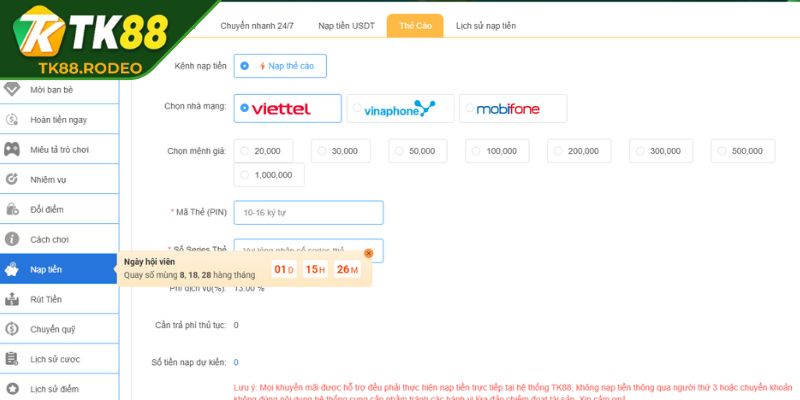This screenshot has width=800, height=400.
Task: Click the Cách chơi info icon
Action: [12, 240]
